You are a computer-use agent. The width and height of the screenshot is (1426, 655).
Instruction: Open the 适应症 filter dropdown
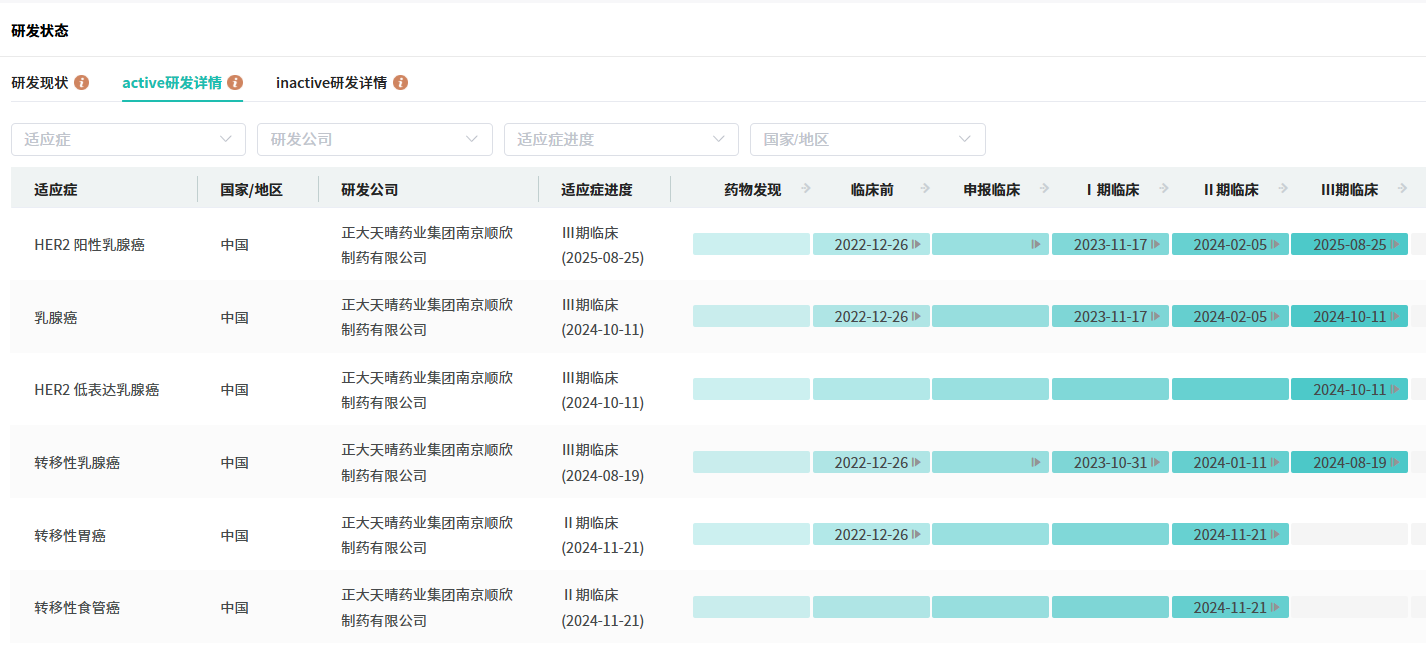point(128,139)
